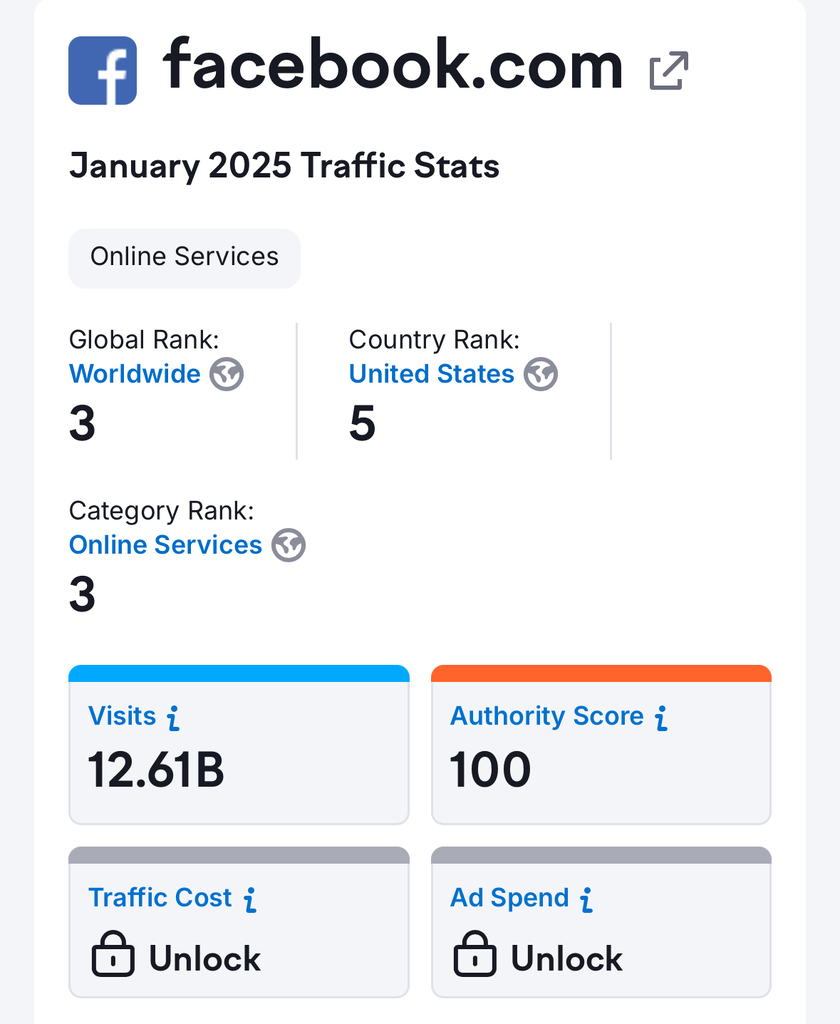Screen dimensions: 840x1024
Task: Open the Worldwide global rank link
Action: 135,374
